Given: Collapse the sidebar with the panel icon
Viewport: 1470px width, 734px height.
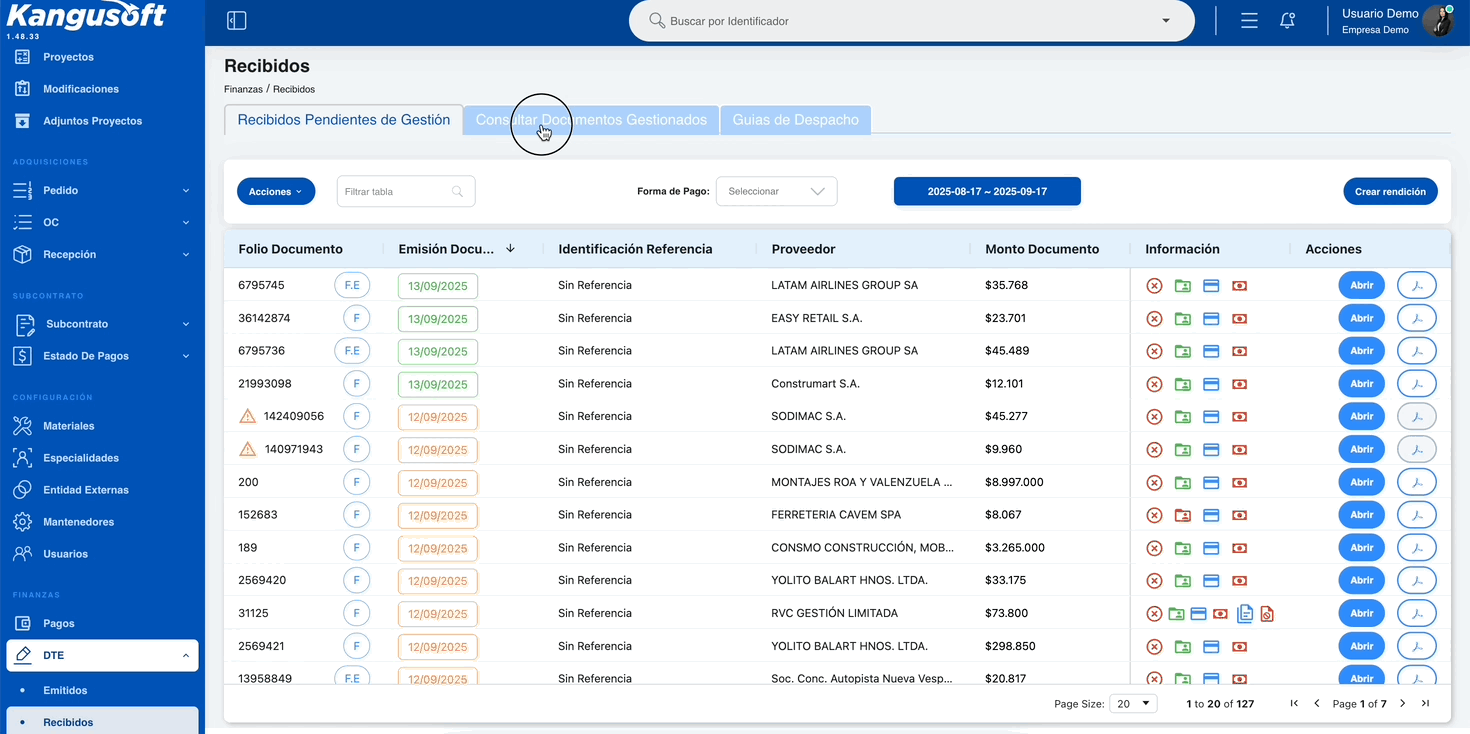Looking at the screenshot, I should click(x=237, y=21).
